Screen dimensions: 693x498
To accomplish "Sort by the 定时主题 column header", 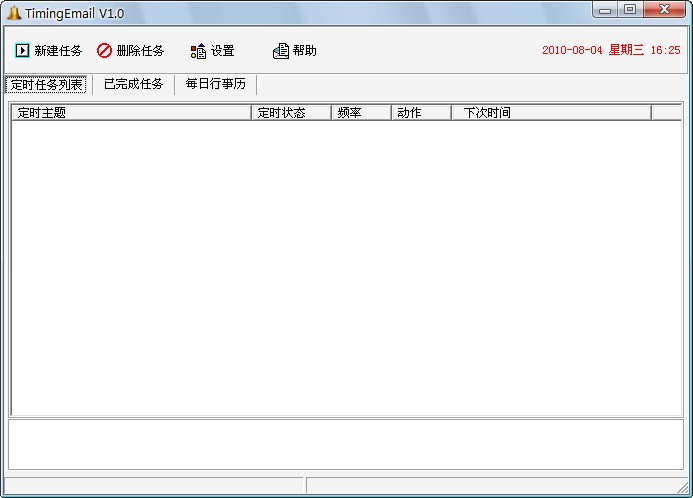I will [x=131, y=113].
